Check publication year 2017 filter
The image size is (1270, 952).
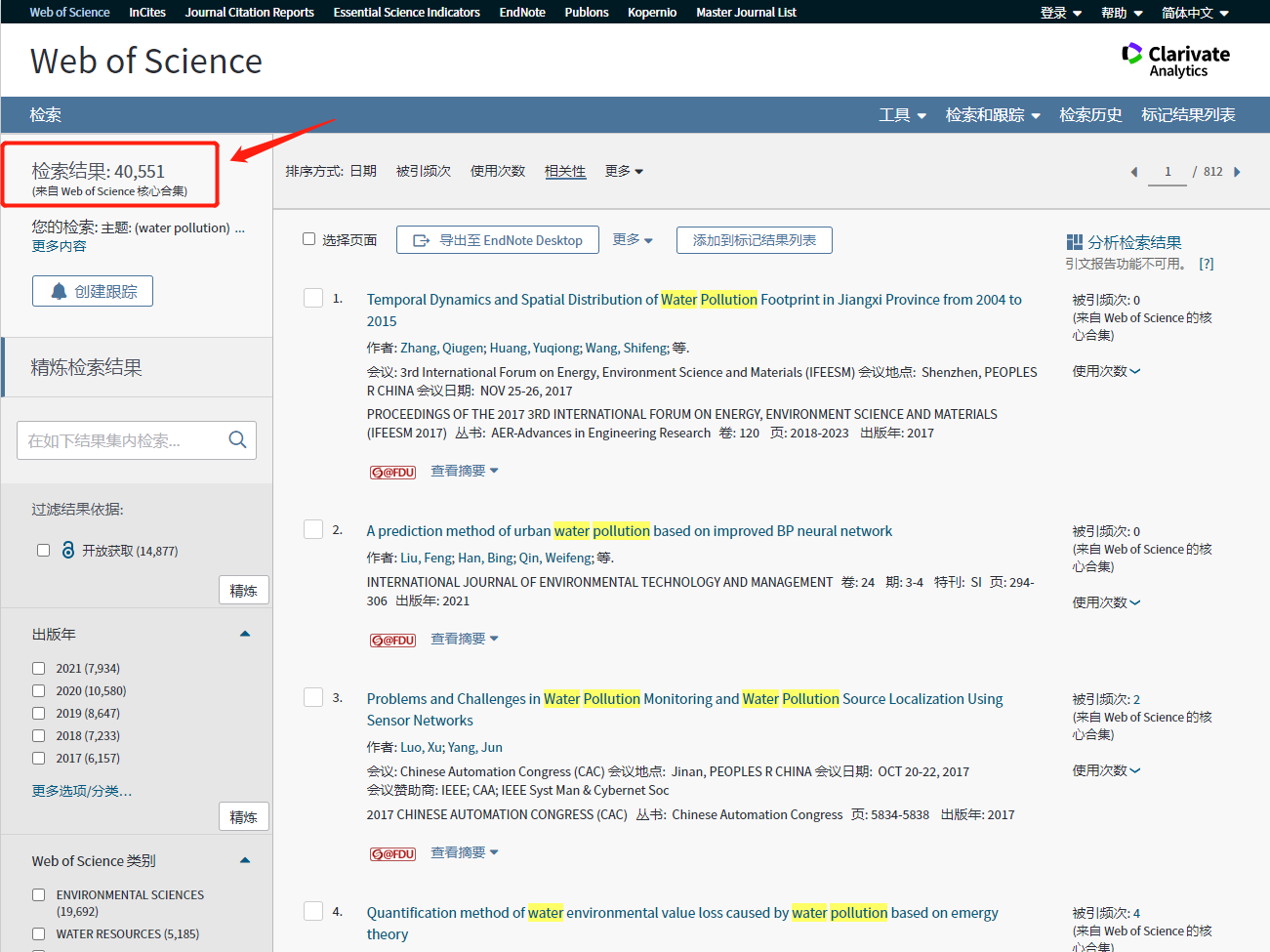39,758
